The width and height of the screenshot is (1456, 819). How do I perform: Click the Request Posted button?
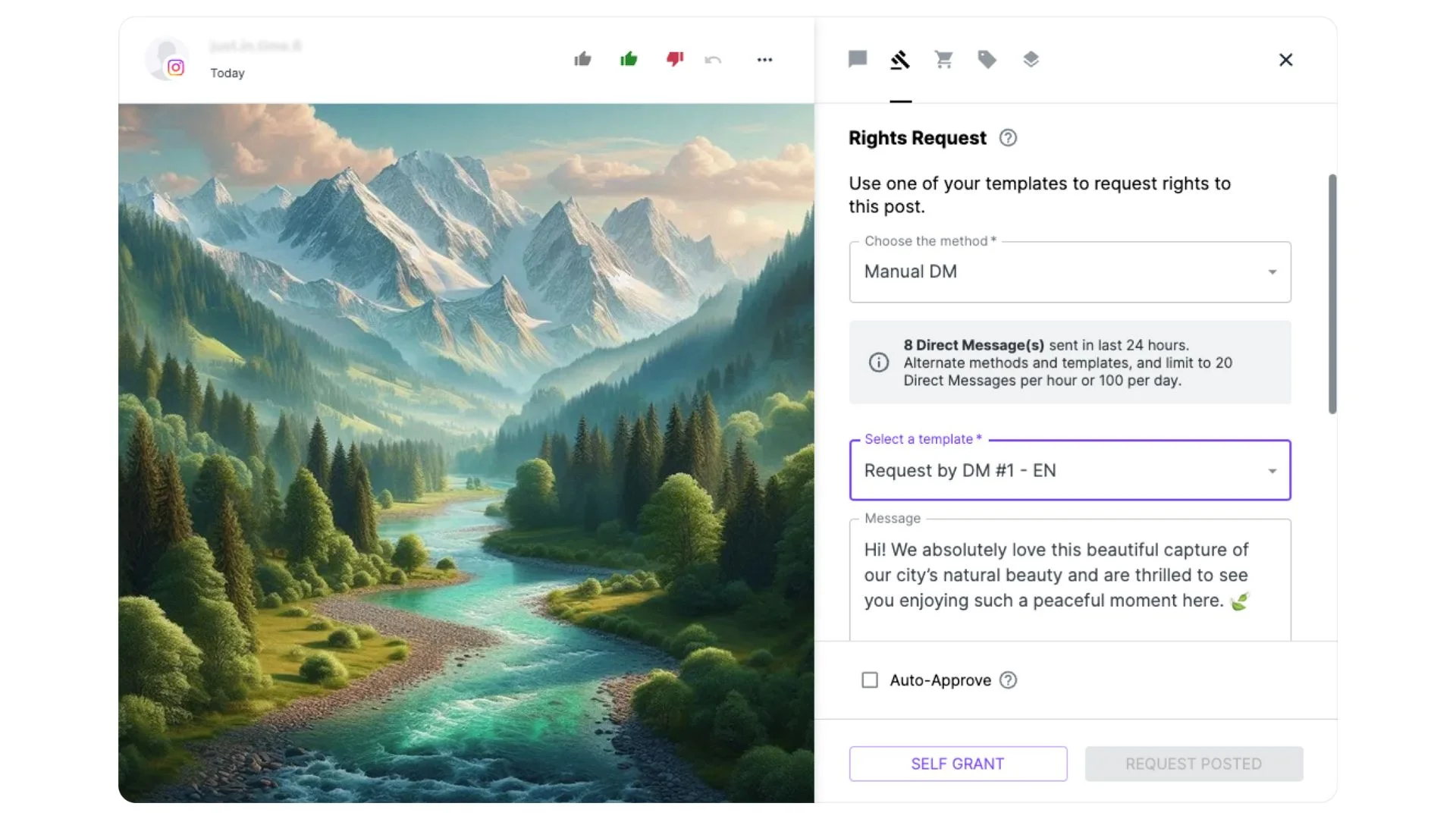point(1194,764)
